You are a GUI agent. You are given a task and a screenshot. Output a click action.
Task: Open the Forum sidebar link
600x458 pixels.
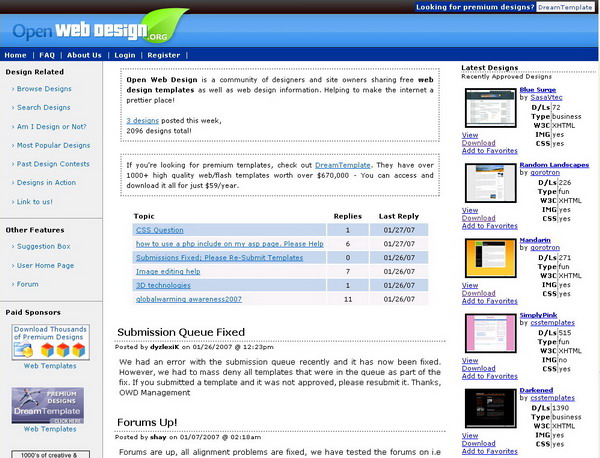pos(28,284)
